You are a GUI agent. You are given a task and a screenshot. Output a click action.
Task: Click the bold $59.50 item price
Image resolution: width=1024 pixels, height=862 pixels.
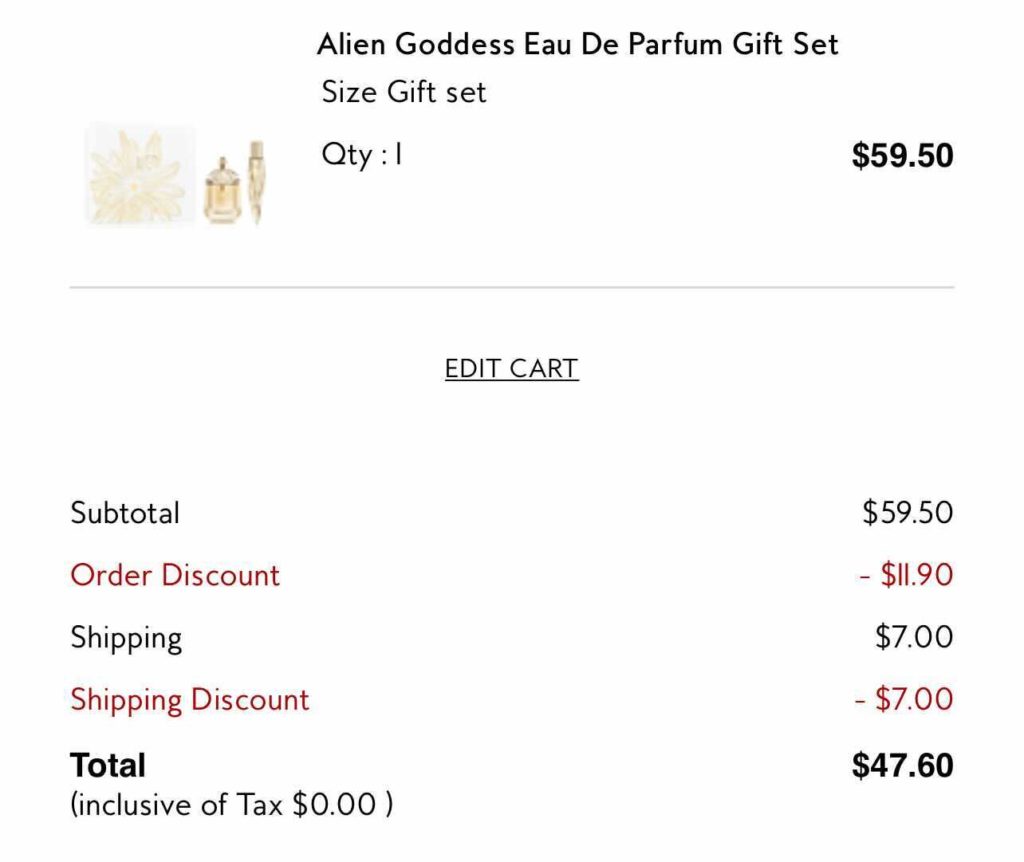[902, 156]
